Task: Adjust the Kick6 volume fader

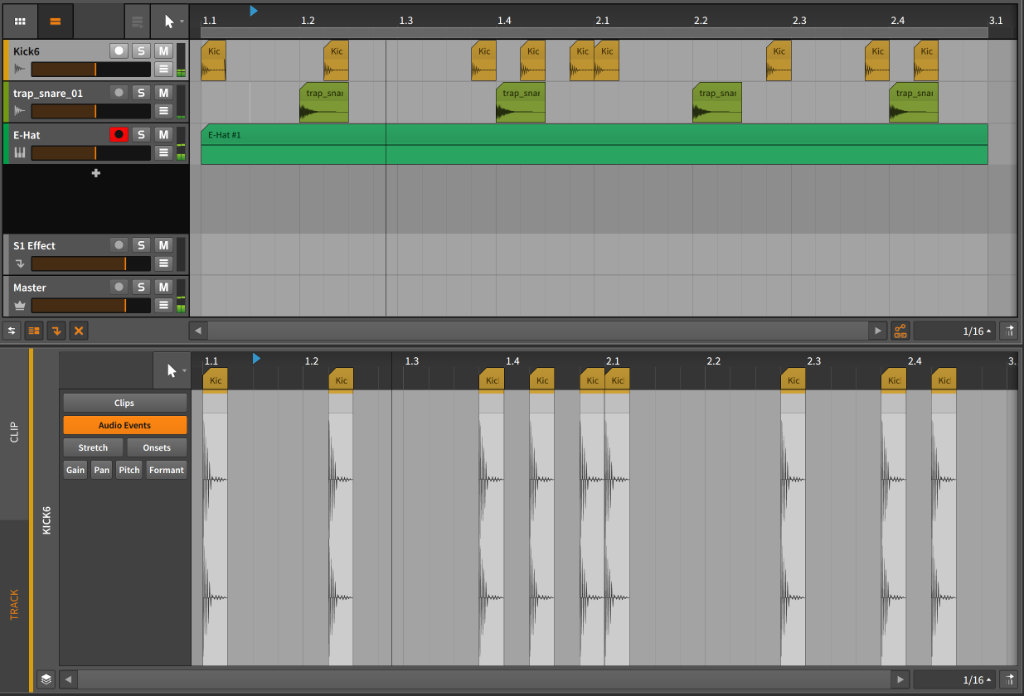Action: click(91, 69)
